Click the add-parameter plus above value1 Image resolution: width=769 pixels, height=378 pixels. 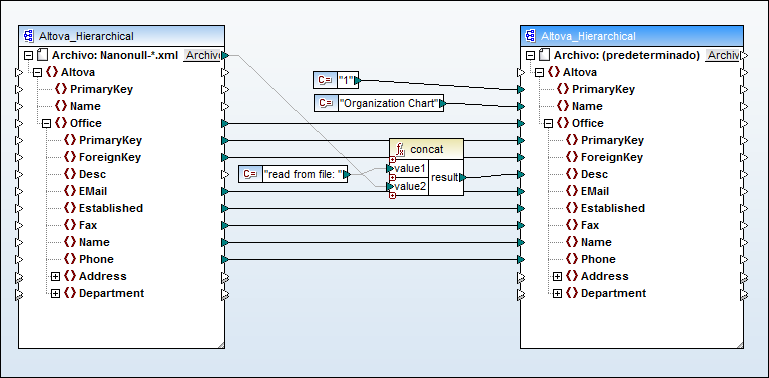pyautogui.click(x=392, y=160)
